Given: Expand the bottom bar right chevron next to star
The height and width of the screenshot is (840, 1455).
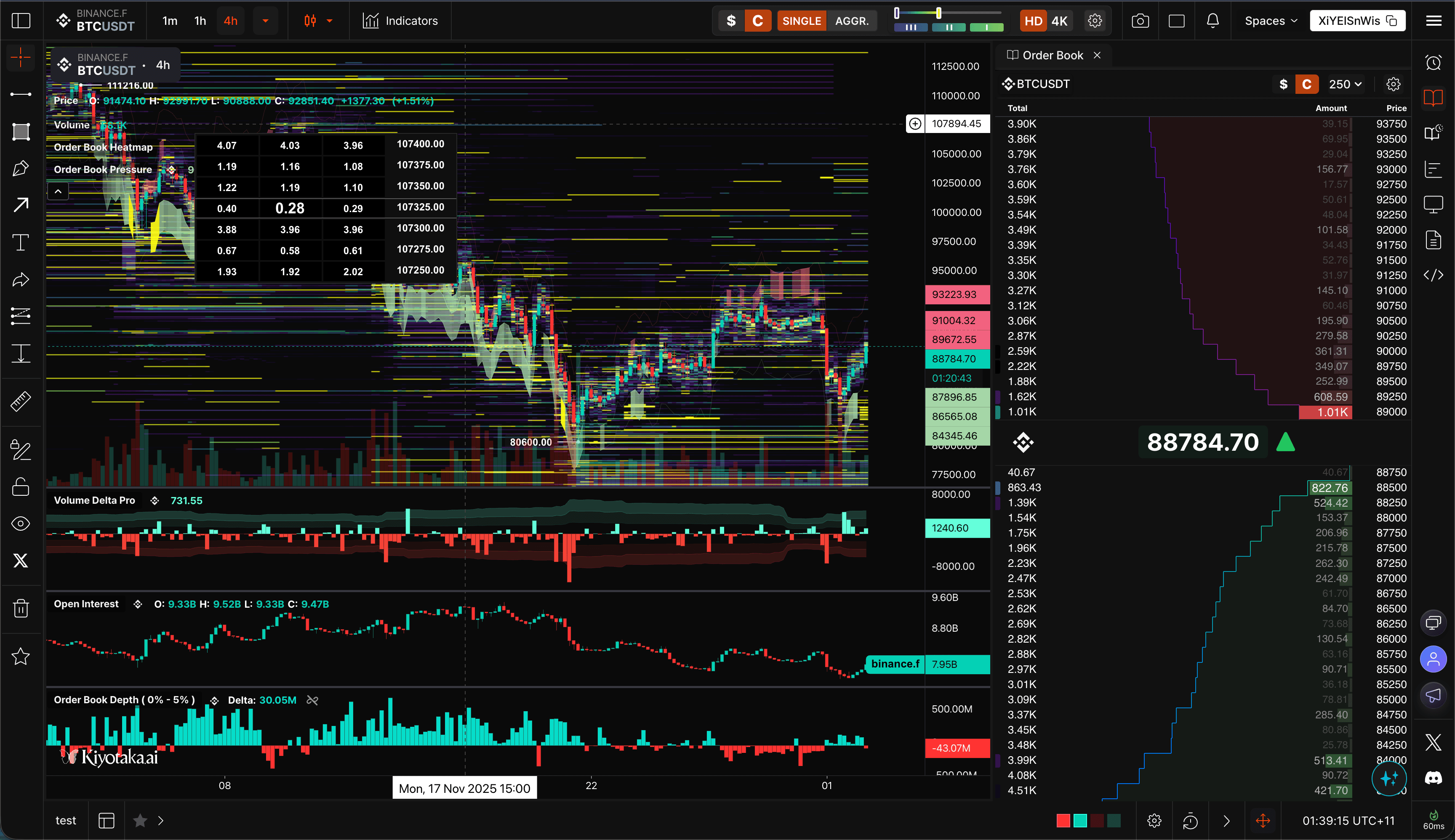Looking at the screenshot, I should tap(160, 820).
